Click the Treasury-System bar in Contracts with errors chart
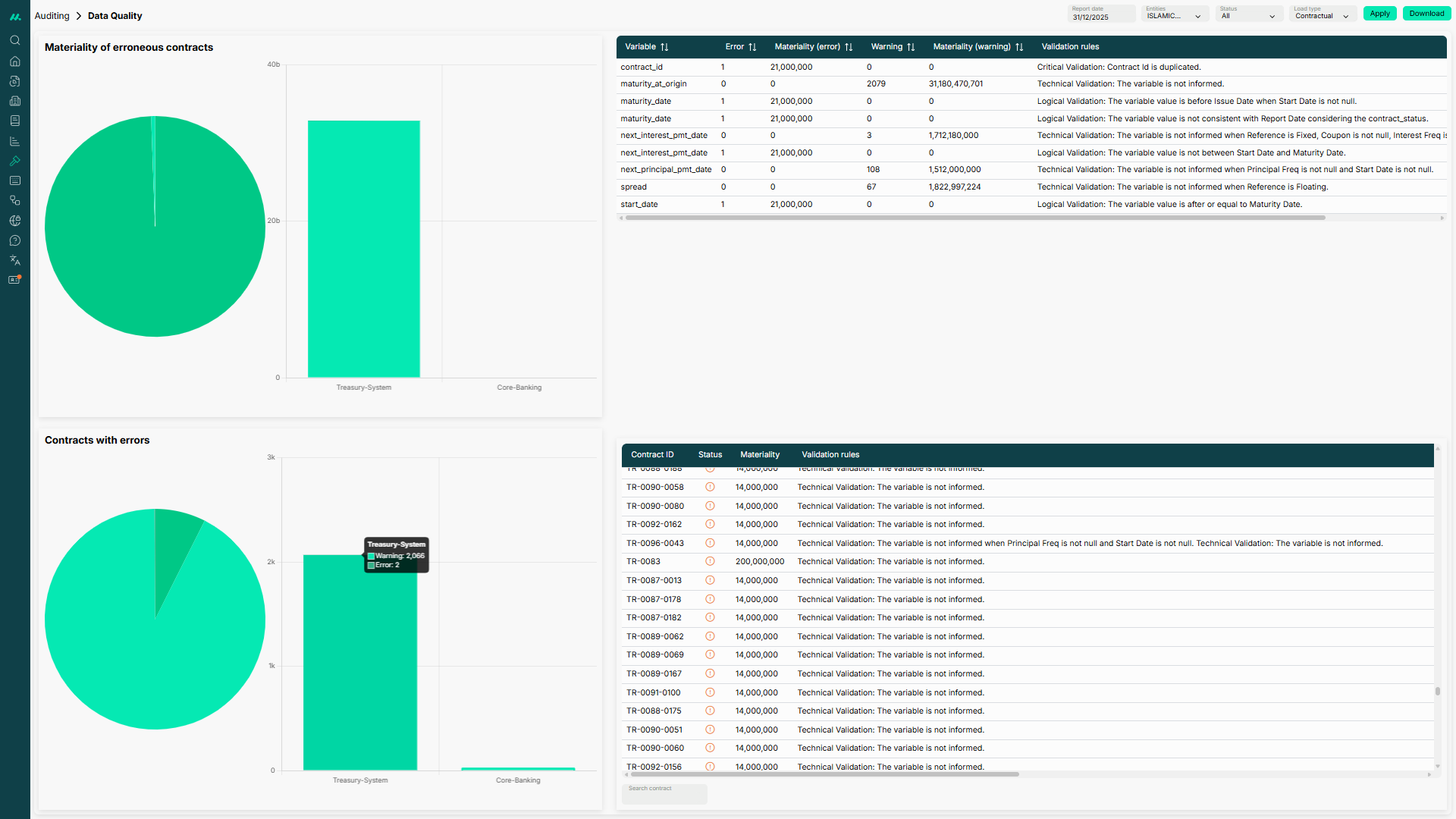This screenshot has width=1456, height=819. tap(360, 663)
